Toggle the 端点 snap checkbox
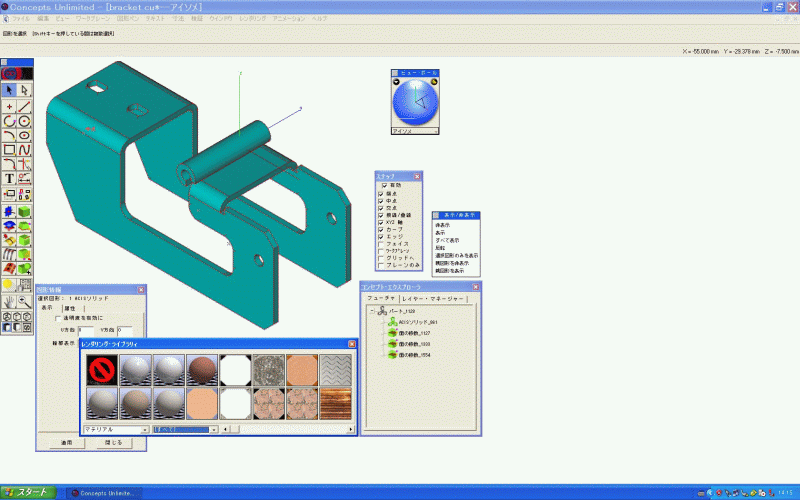This screenshot has height=500, width=800. click(x=382, y=193)
